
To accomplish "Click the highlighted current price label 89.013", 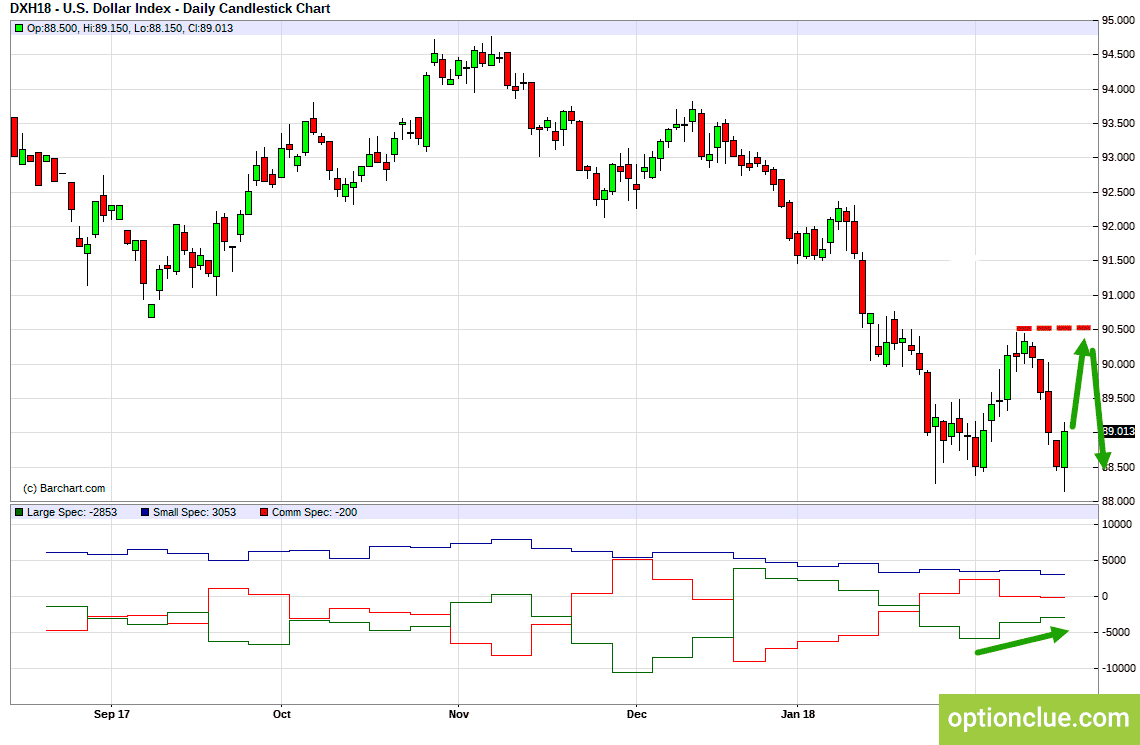I will 1118,431.
